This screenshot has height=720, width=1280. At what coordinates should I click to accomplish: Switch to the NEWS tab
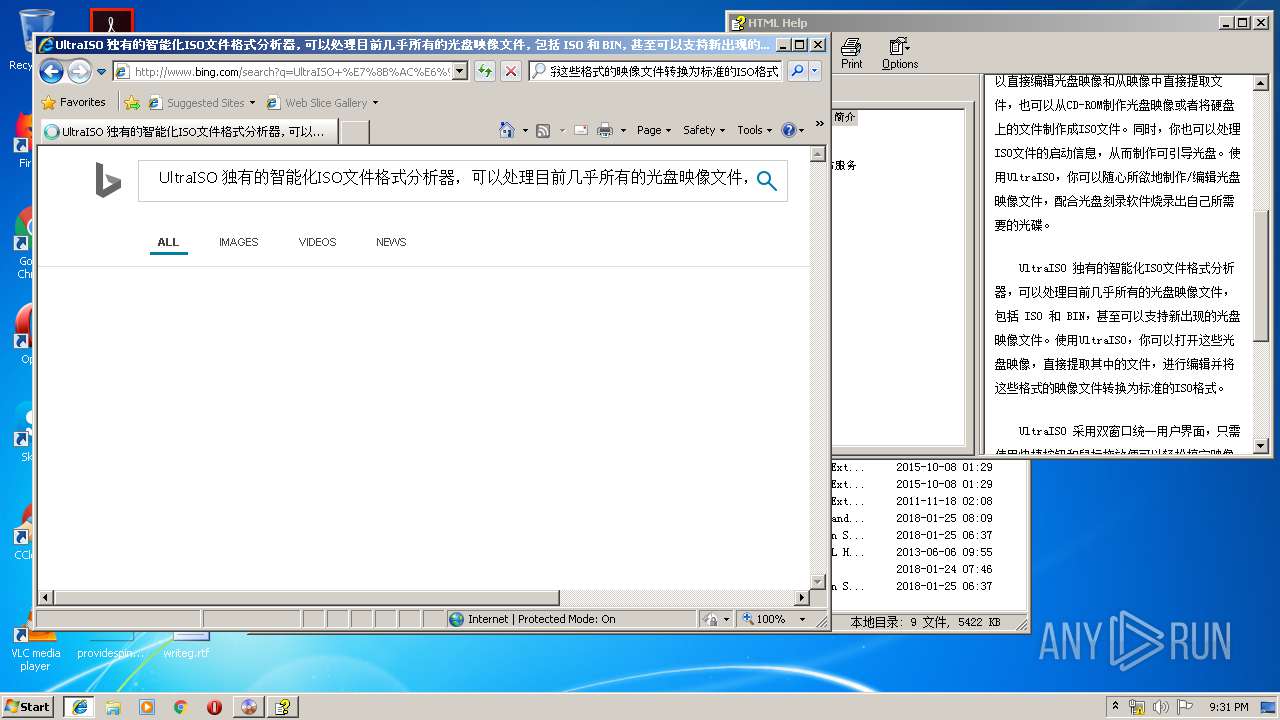coord(391,242)
